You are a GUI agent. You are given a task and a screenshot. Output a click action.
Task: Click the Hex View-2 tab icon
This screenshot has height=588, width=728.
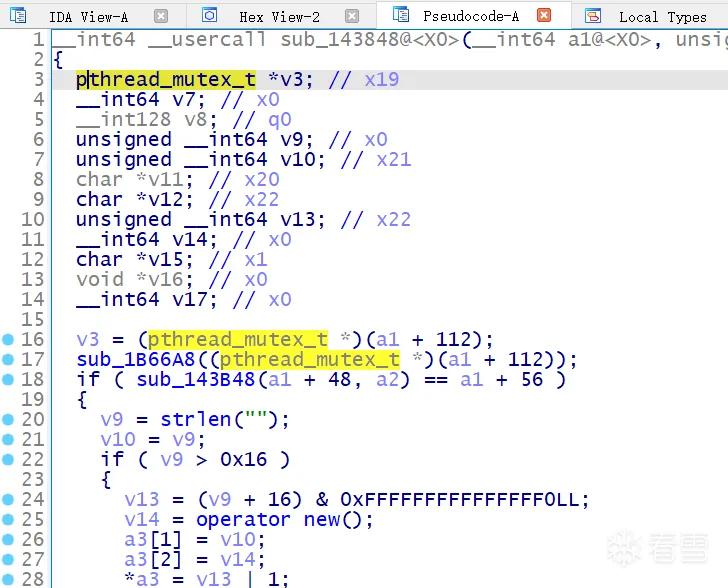[209, 15]
